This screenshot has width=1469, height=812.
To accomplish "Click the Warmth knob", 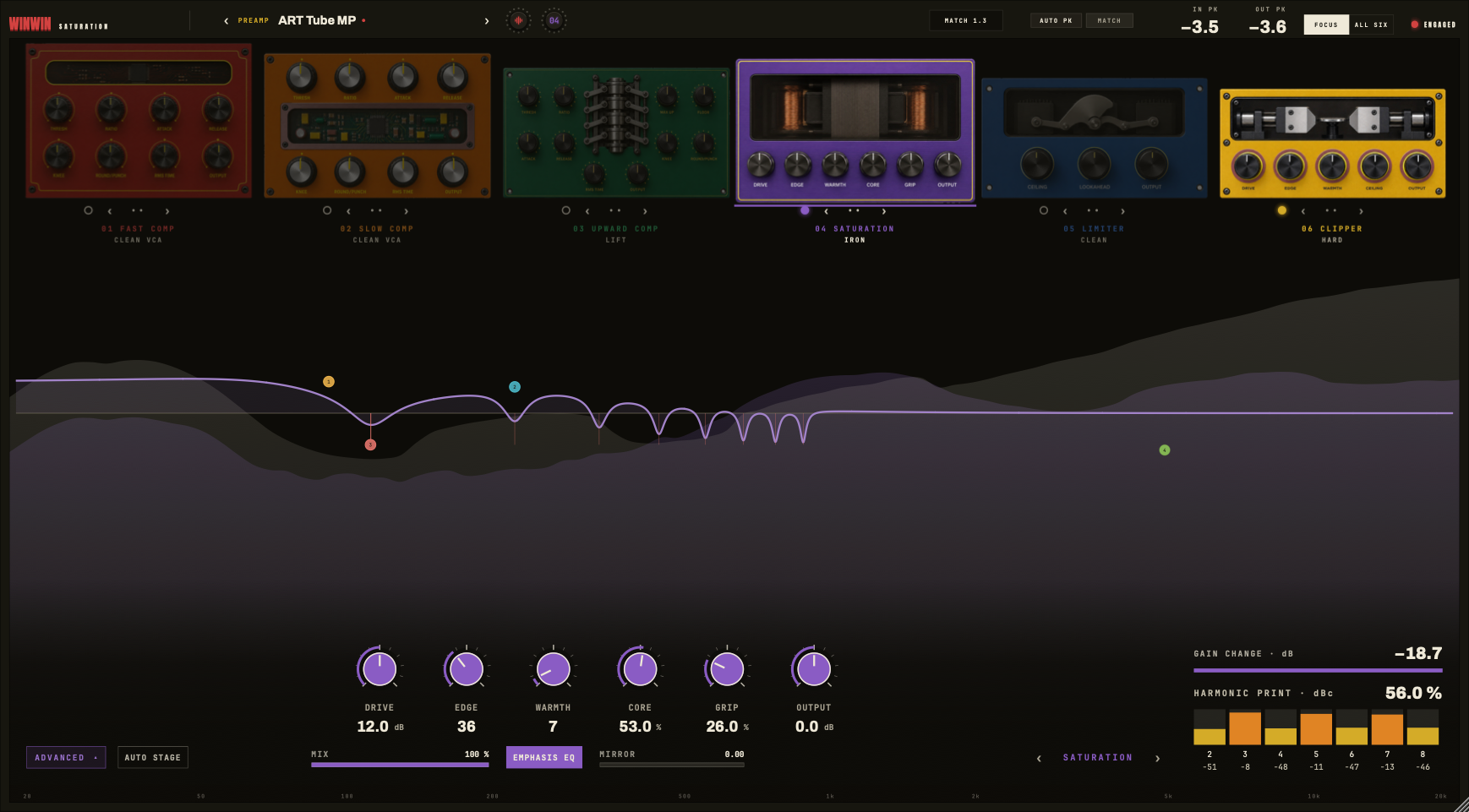I will coord(554,669).
